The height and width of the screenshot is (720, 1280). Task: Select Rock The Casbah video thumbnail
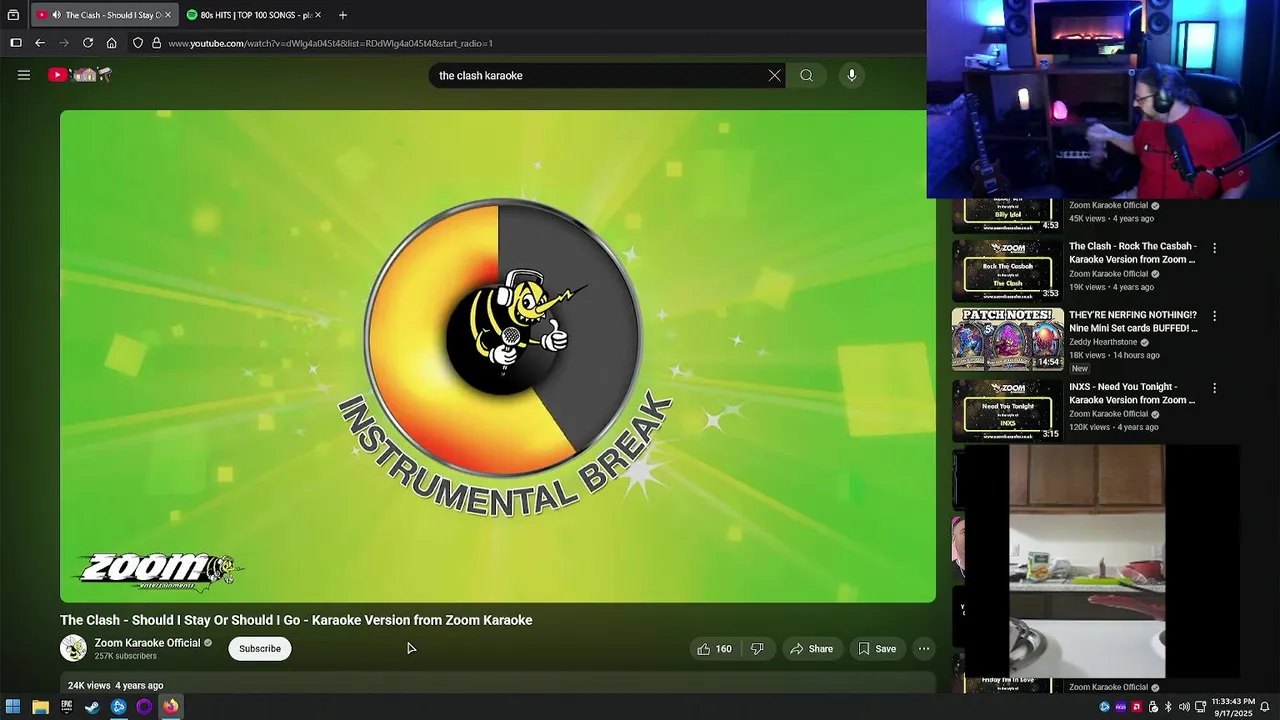point(1007,270)
